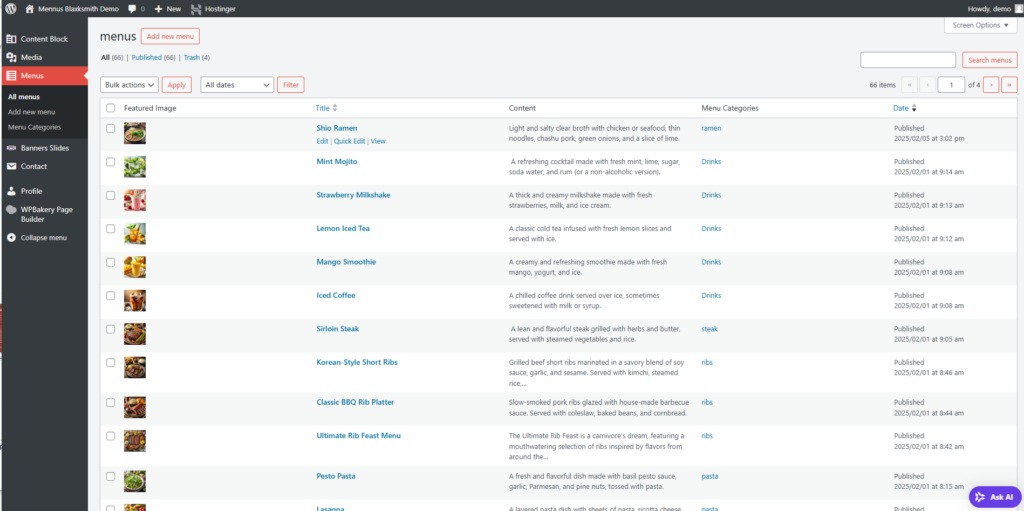Screen dimensions: 1024x511
Task: Collapse the admin sidebar menu
Action: (x=43, y=238)
